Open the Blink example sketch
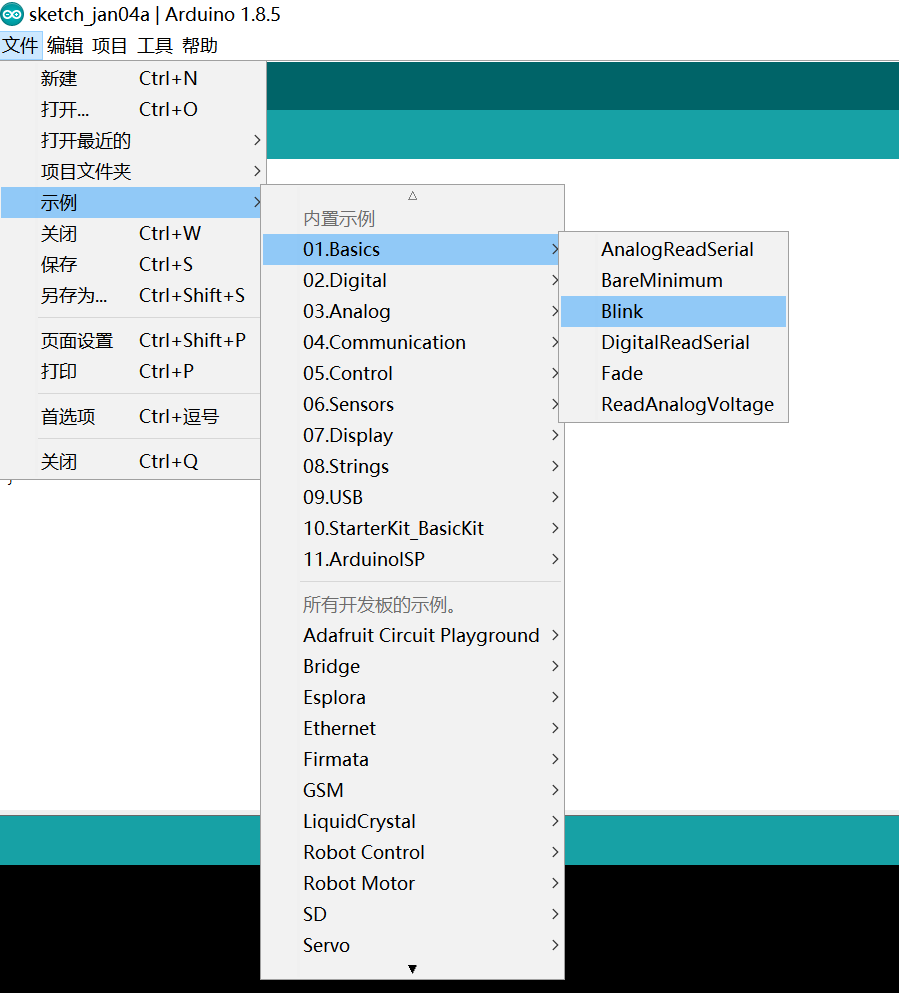Screen dimensions: 899x993 (x=674, y=312)
